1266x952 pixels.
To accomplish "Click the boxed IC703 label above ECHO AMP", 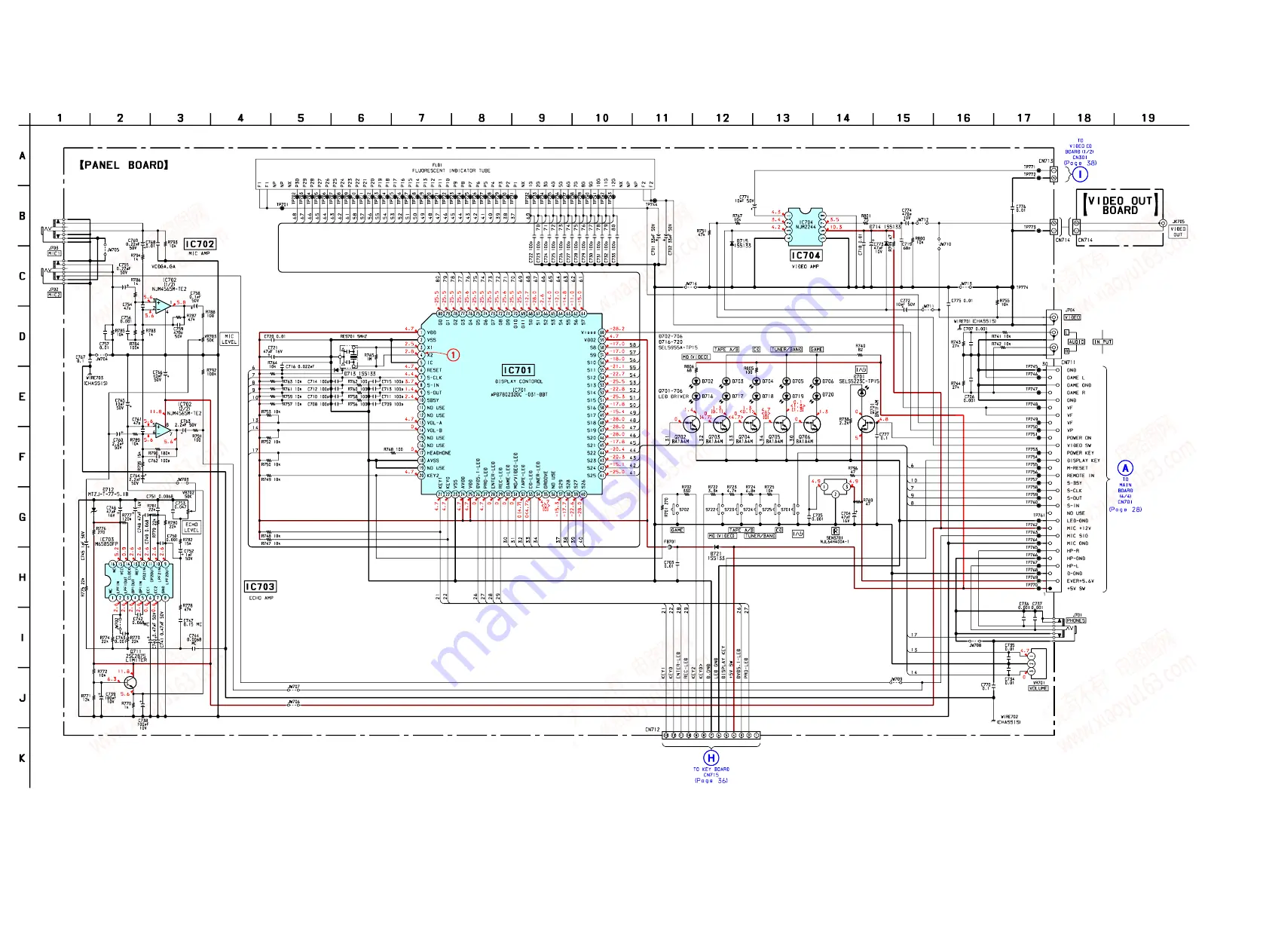I will pos(260,586).
